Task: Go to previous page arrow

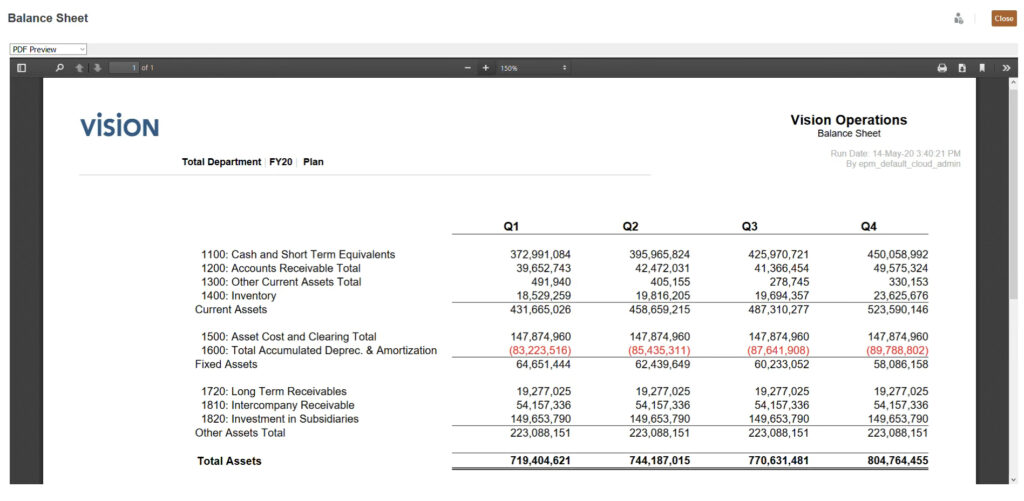Action: pos(79,68)
